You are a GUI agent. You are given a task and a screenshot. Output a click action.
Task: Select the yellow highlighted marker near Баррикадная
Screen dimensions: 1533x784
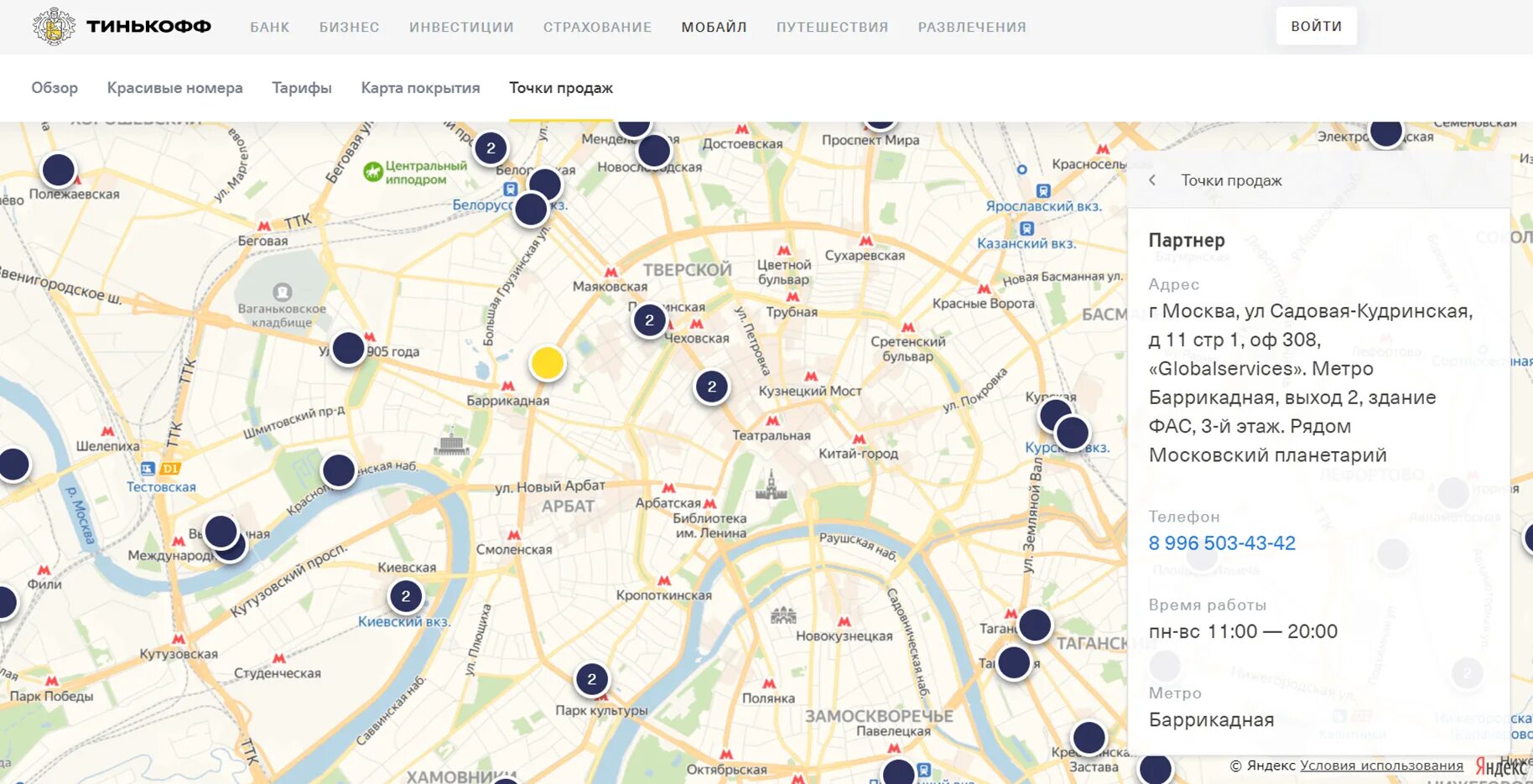pyautogui.click(x=548, y=363)
